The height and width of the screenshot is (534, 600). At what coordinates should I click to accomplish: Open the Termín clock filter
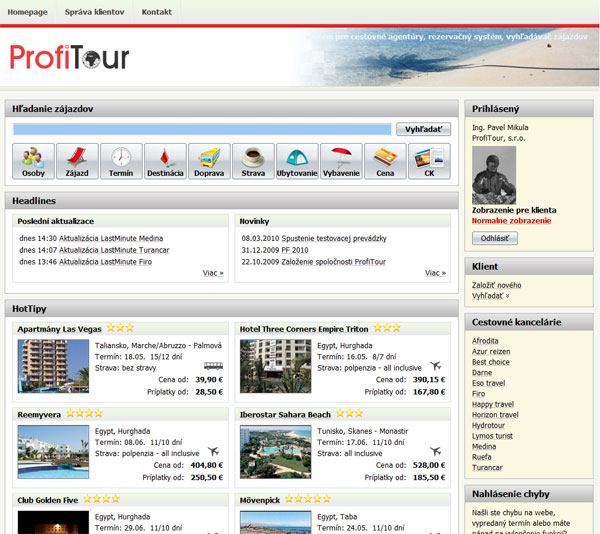pyautogui.click(x=121, y=161)
